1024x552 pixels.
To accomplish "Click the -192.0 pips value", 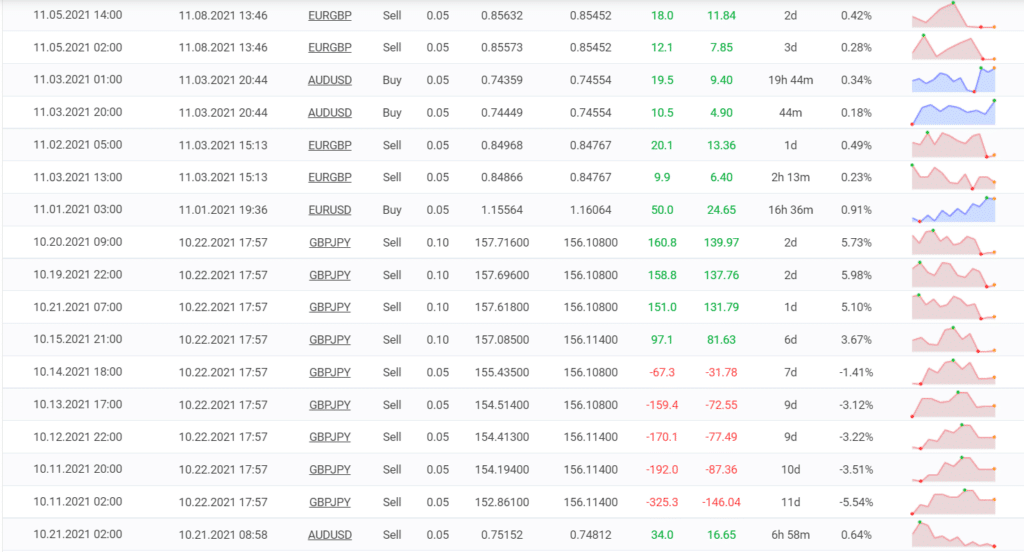I will point(661,469).
